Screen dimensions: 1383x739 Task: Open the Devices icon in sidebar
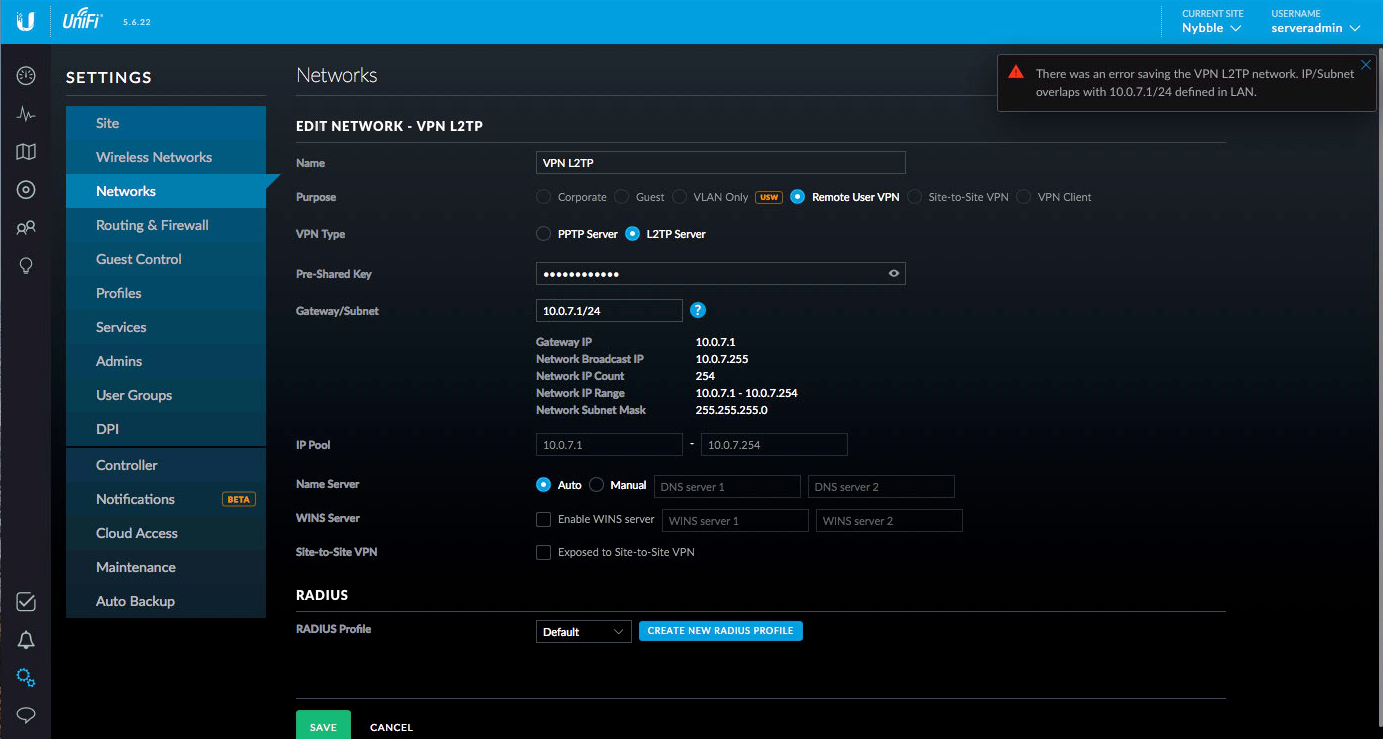(26, 190)
